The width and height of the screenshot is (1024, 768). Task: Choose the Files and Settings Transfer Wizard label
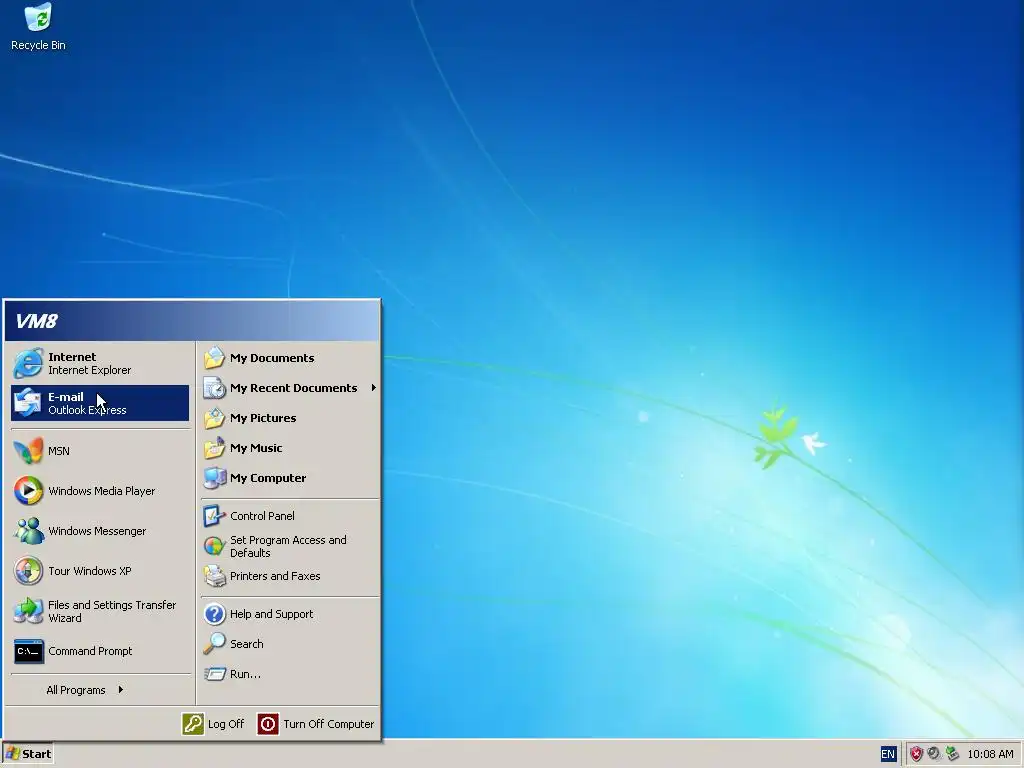(x=112, y=611)
